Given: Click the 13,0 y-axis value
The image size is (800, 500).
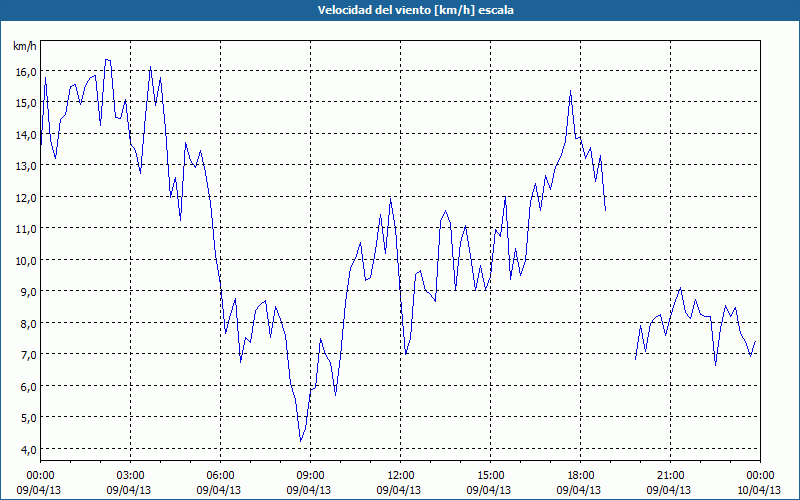Looking at the screenshot, I should pyautogui.click(x=26, y=166).
